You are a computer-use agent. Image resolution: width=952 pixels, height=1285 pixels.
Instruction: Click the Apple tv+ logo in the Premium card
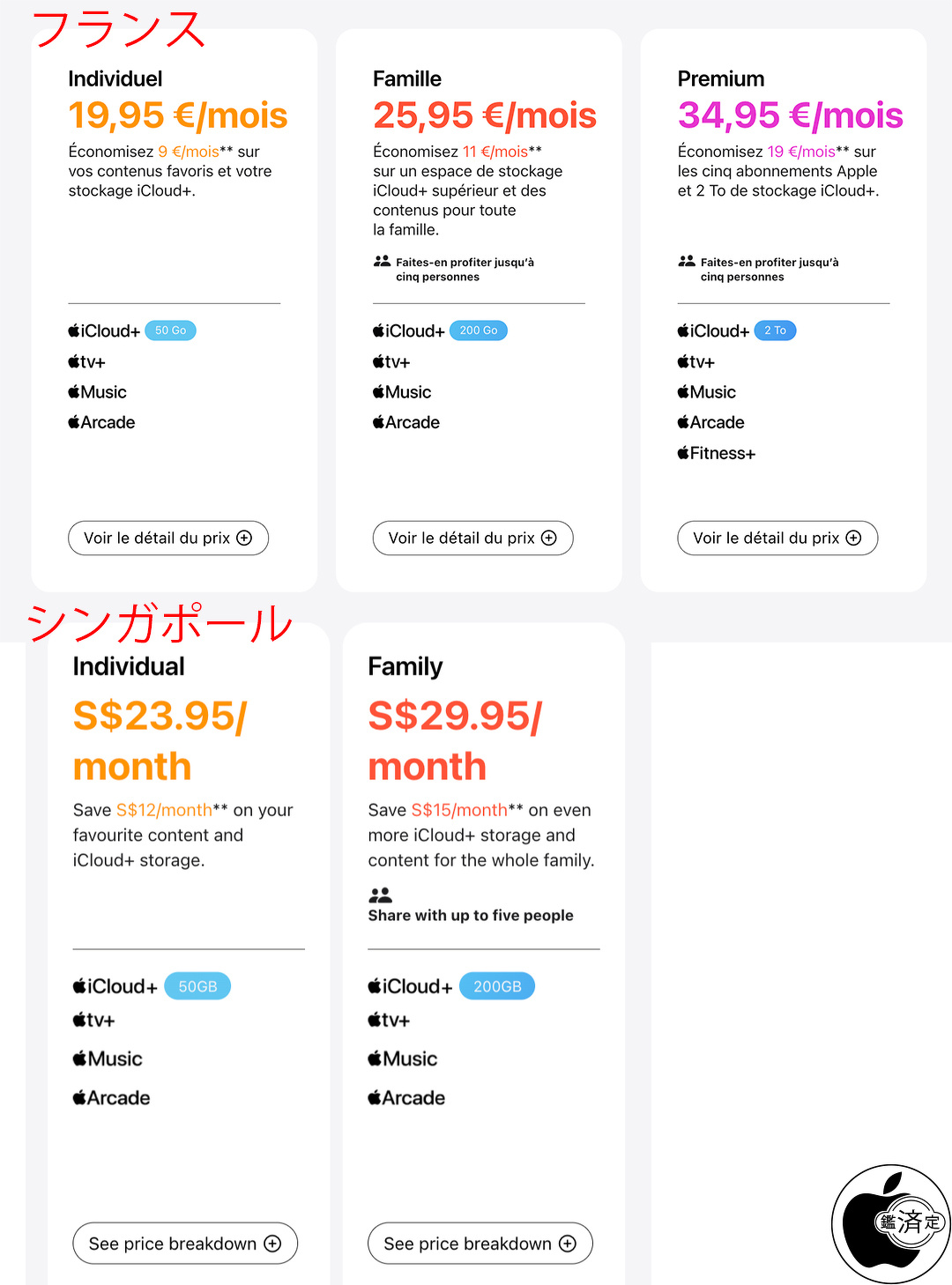695,361
